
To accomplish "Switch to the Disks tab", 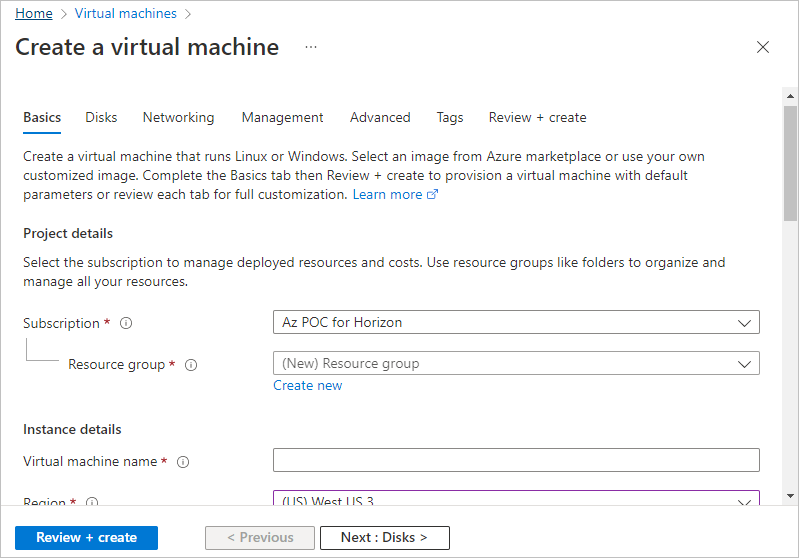I will coord(101,118).
